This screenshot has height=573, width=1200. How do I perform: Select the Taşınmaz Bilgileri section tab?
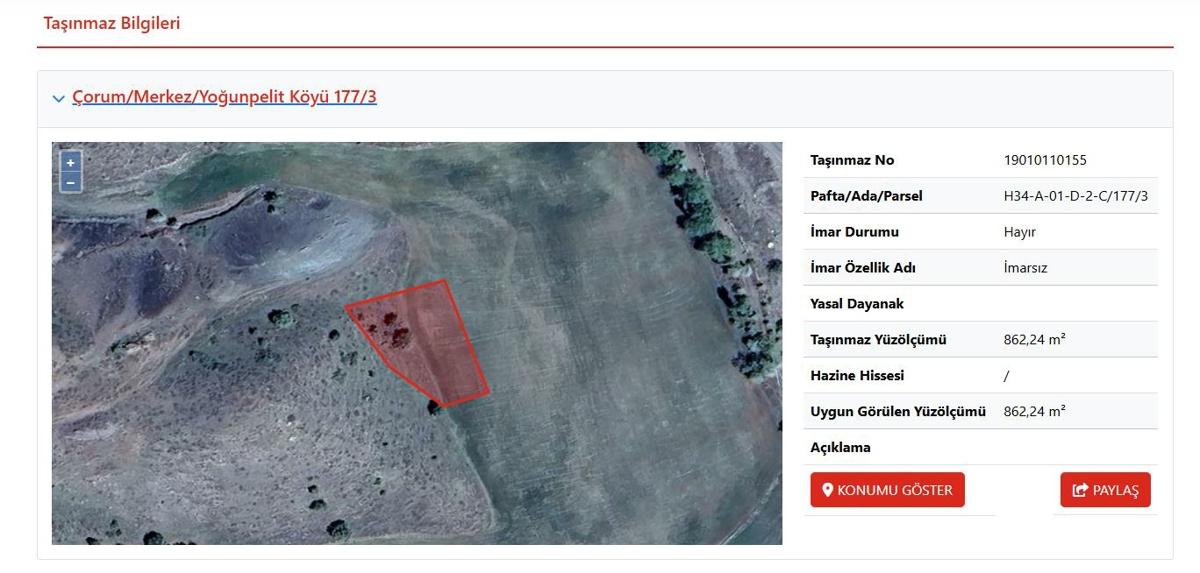[112, 23]
